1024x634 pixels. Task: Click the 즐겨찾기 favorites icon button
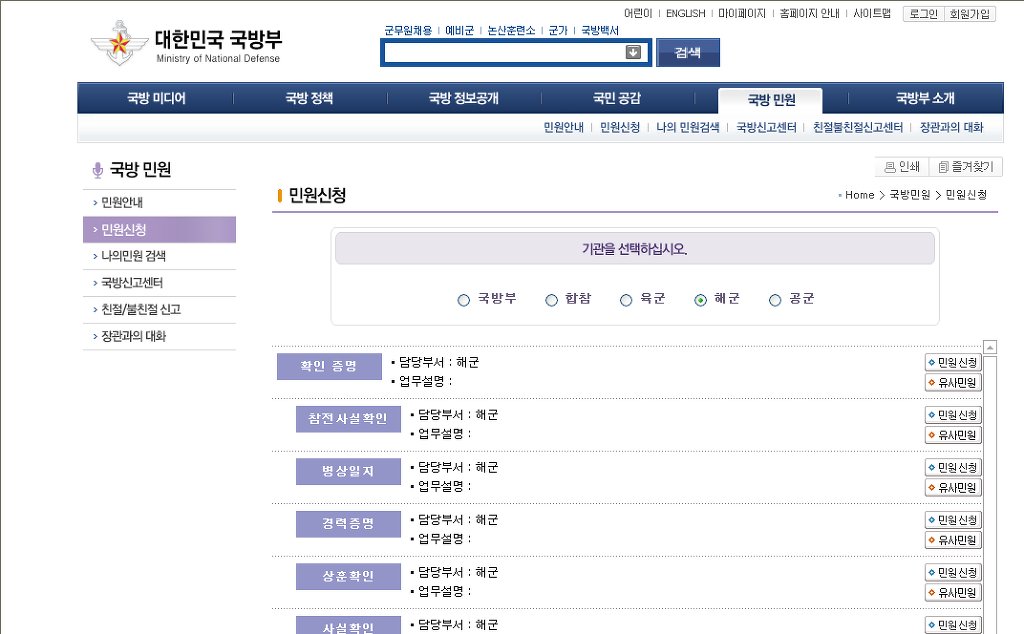tap(965, 167)
